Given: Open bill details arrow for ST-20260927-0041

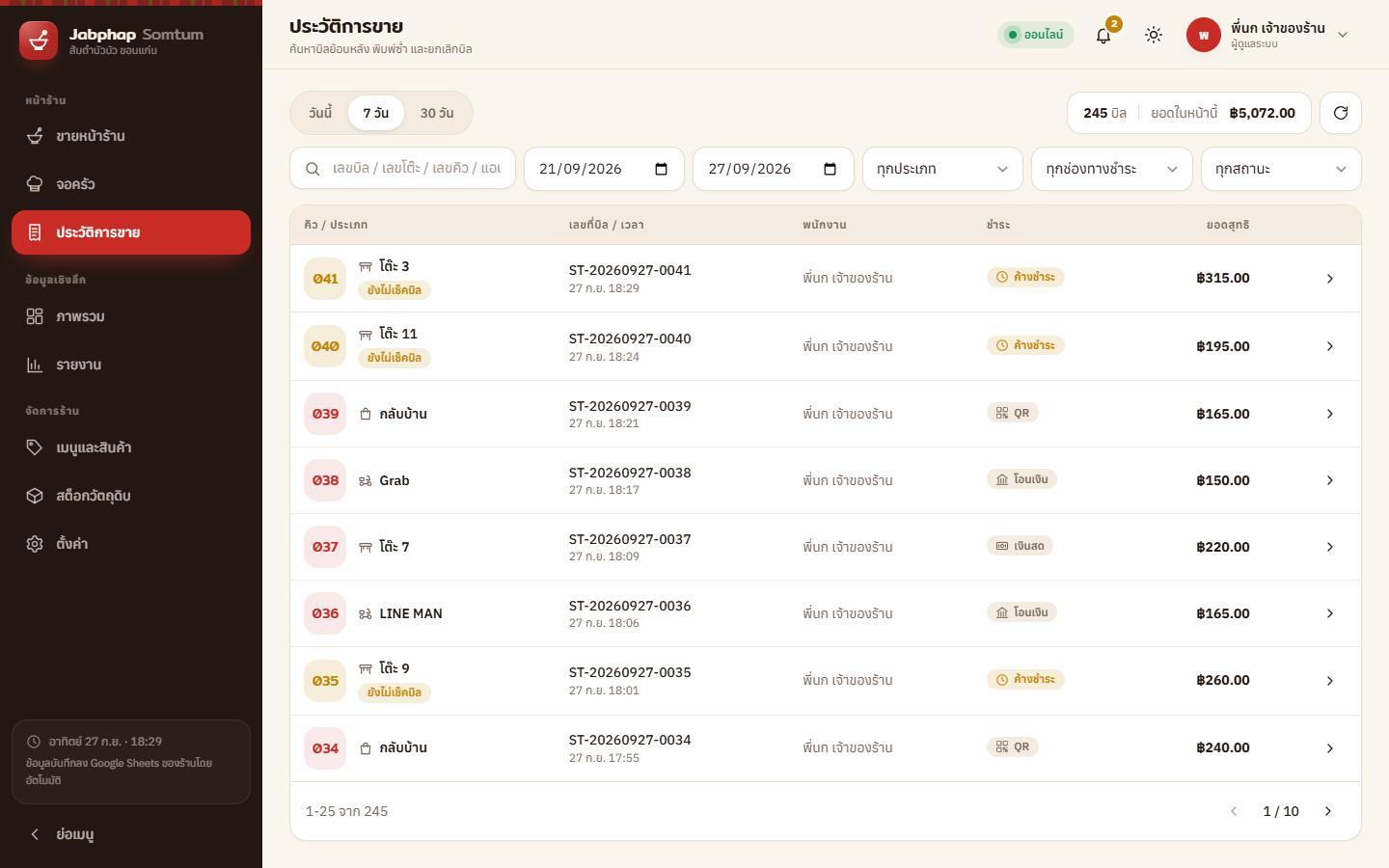Looking at the screenshot, I should pos(1330,279).
